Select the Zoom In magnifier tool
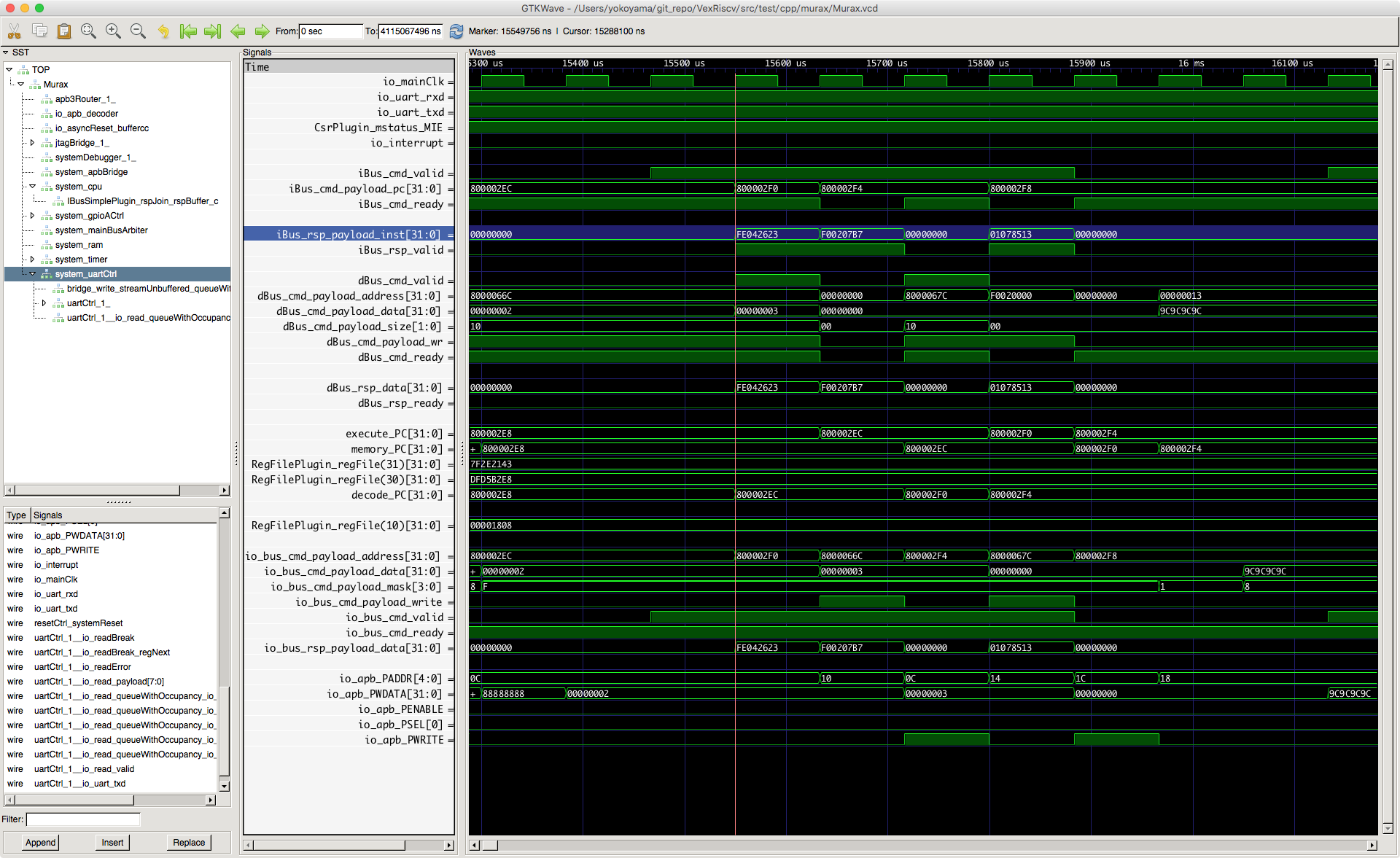This screenshot has height=858, width=1400. point(113,31)
